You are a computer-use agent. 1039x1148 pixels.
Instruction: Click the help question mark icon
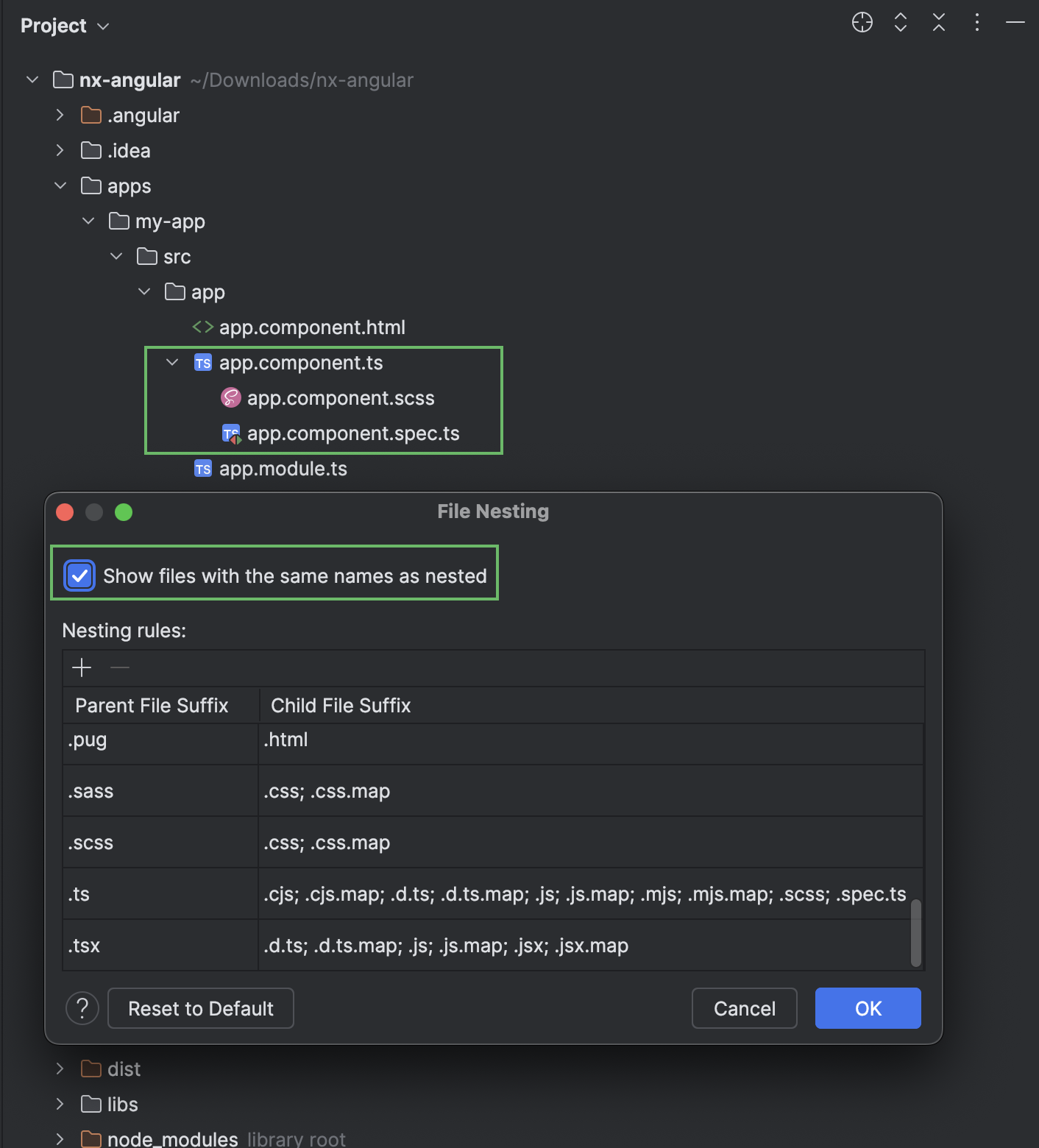[x=82, y=1008]
